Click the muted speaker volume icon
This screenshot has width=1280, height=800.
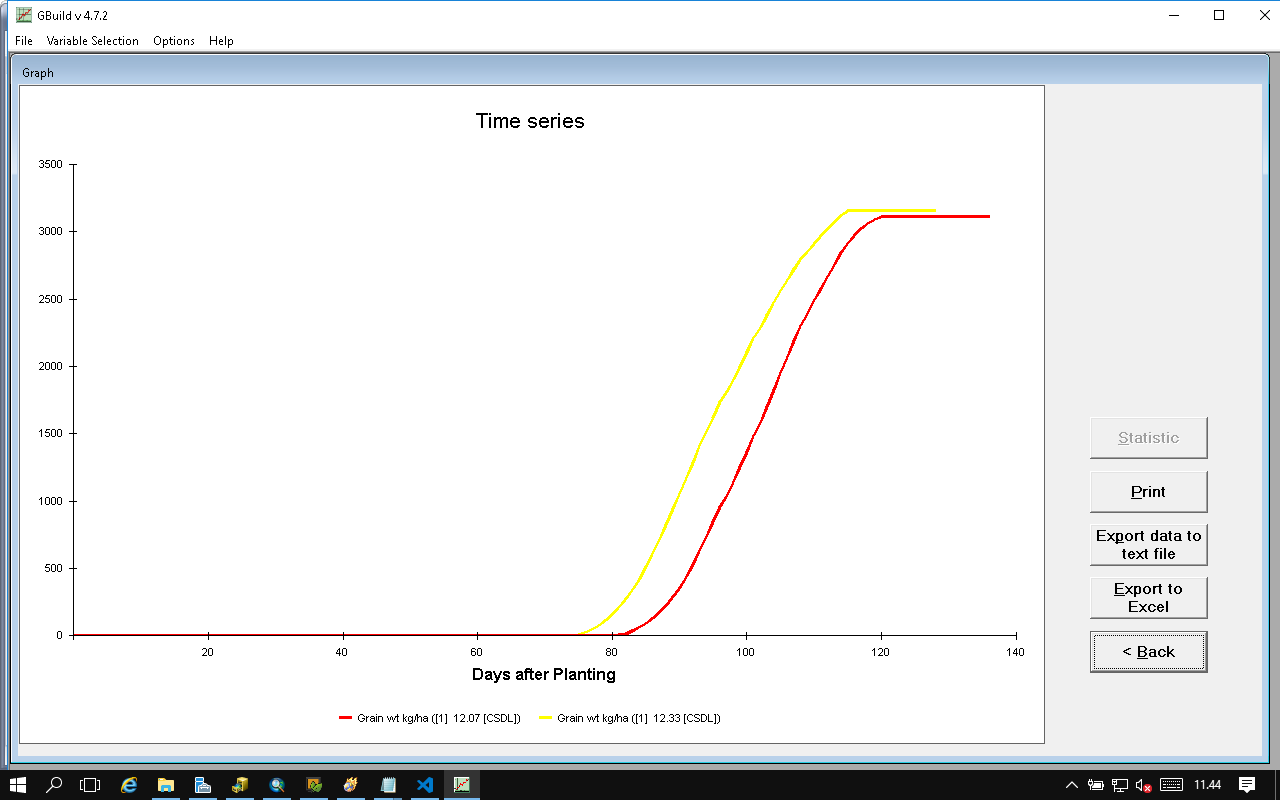pyautogui.click(x=1143, y=785)
